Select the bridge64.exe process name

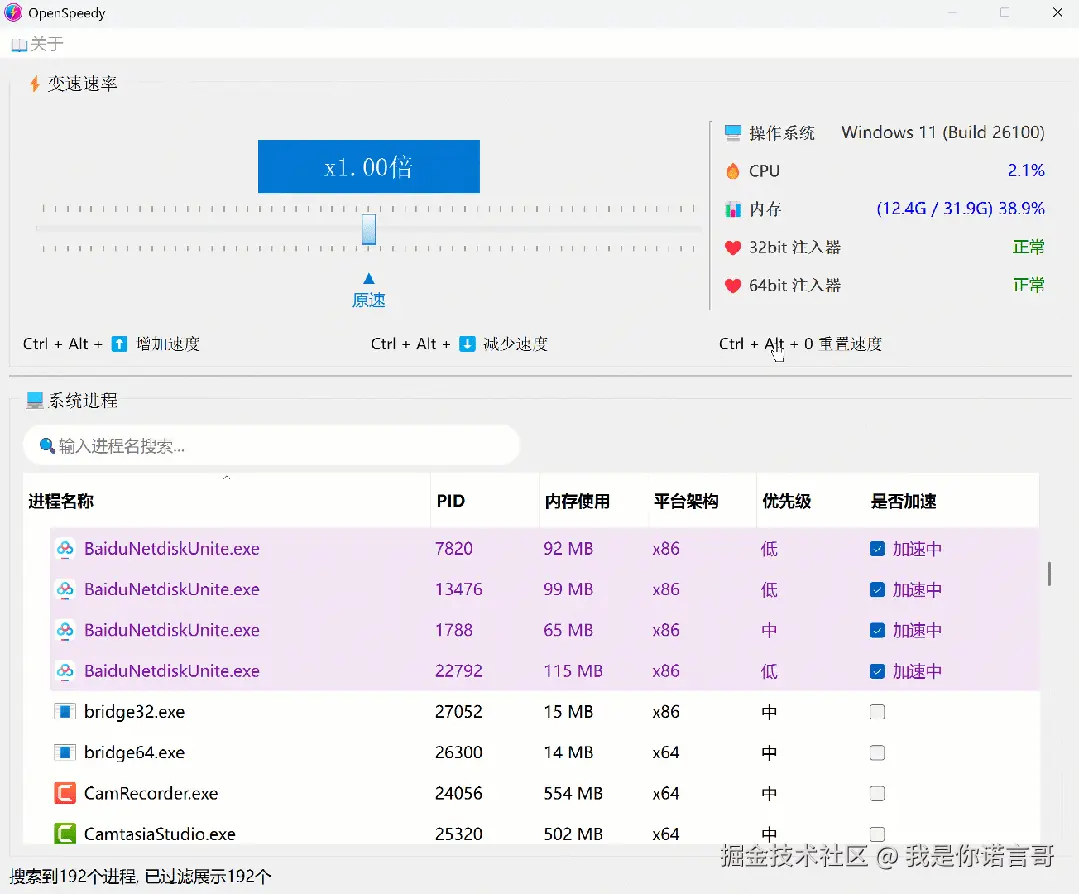pos(134,752)
